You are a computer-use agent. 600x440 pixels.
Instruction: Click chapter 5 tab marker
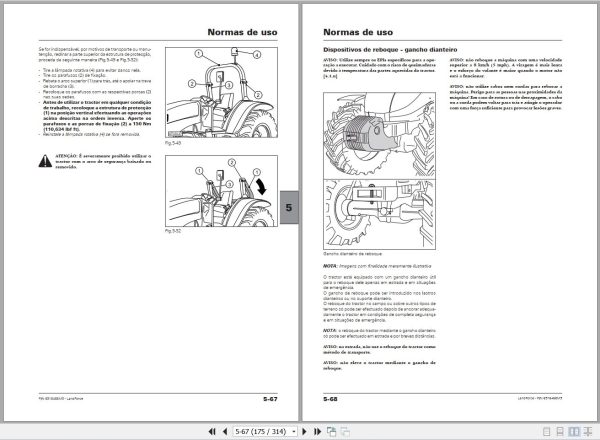point(289,207)
